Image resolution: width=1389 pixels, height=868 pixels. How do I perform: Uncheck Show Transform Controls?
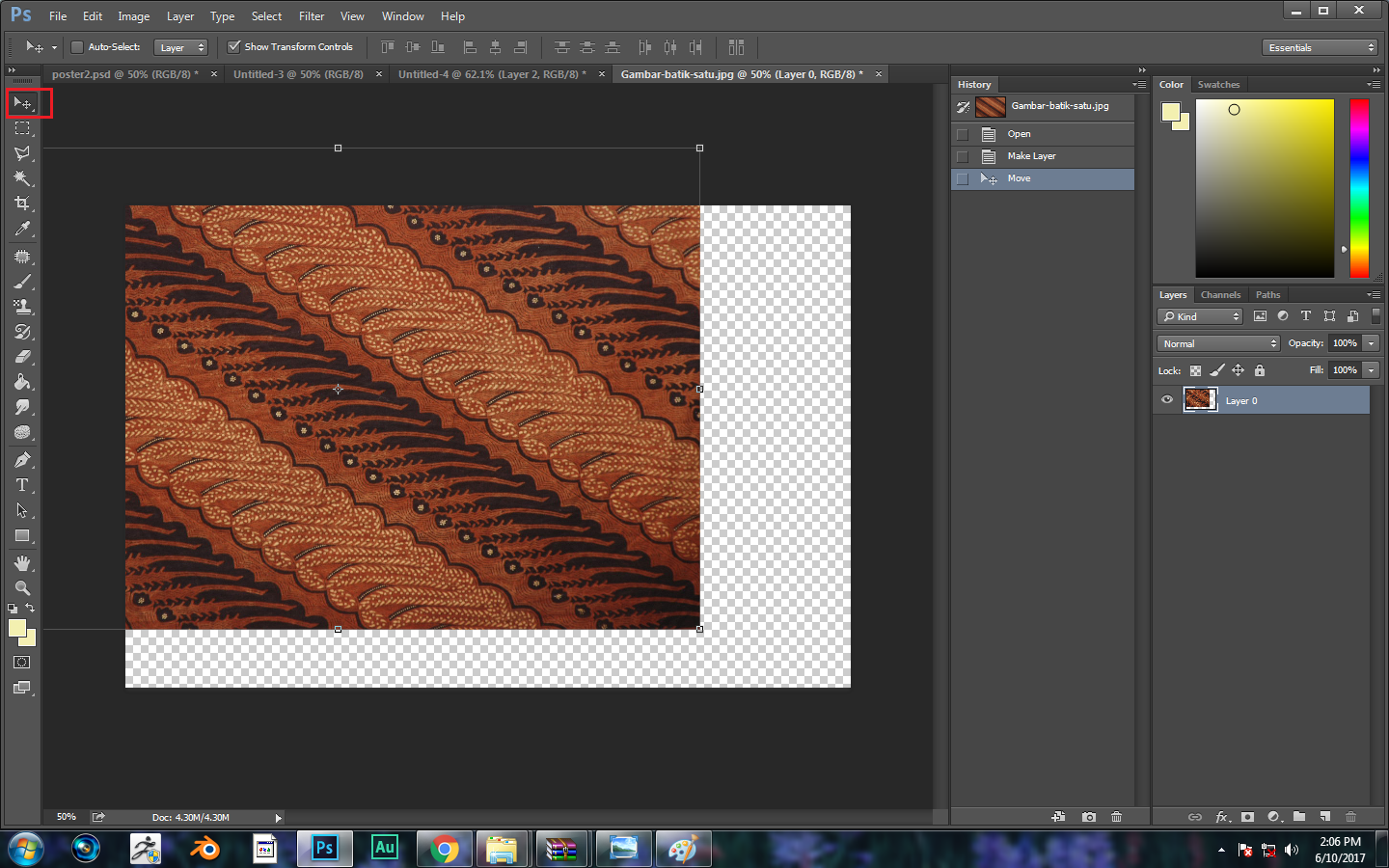tap(233, 46)
